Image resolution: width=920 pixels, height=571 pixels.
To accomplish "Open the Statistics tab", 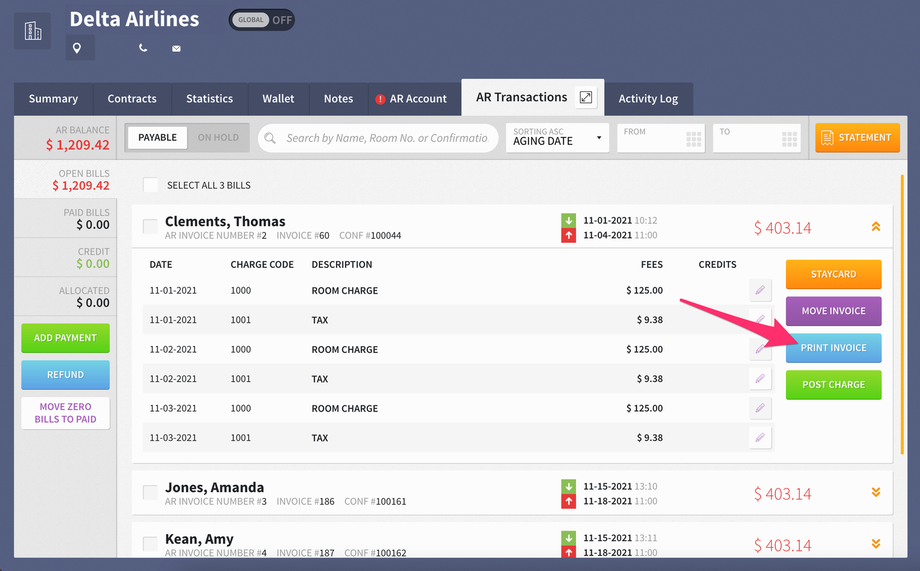I will pos(209,99).
